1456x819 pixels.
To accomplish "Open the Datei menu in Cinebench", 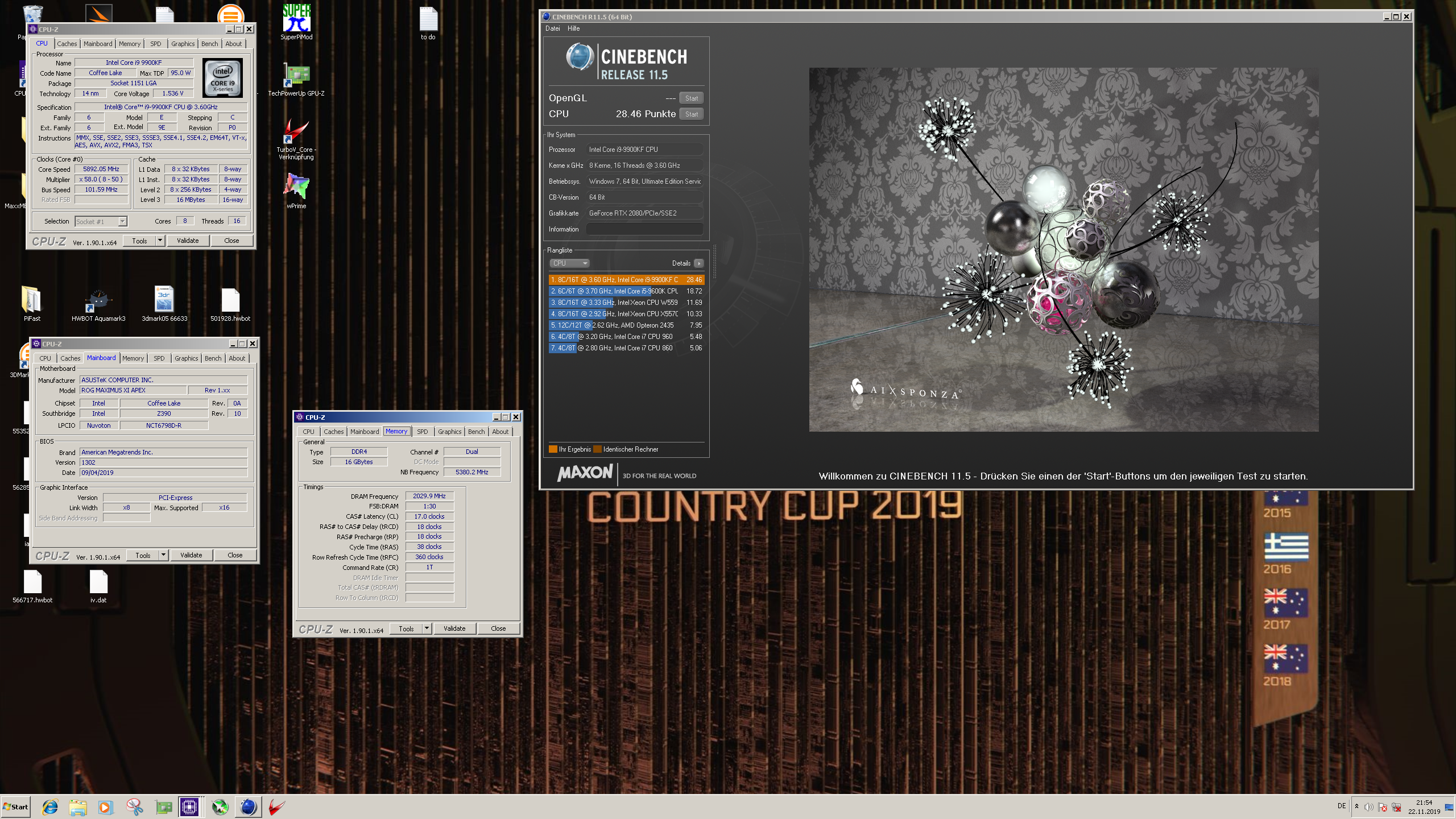I will click(x=553, y=28).
